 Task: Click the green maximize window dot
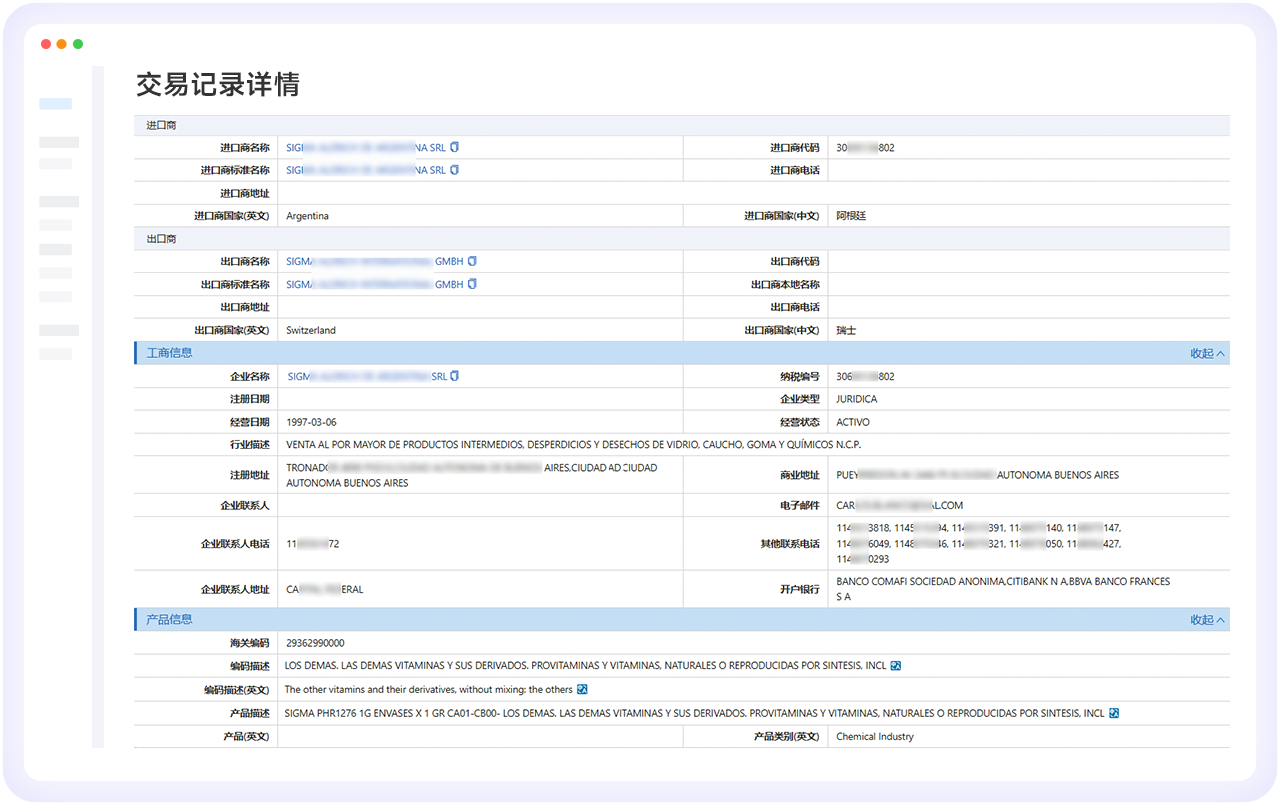tap(78, 44)
